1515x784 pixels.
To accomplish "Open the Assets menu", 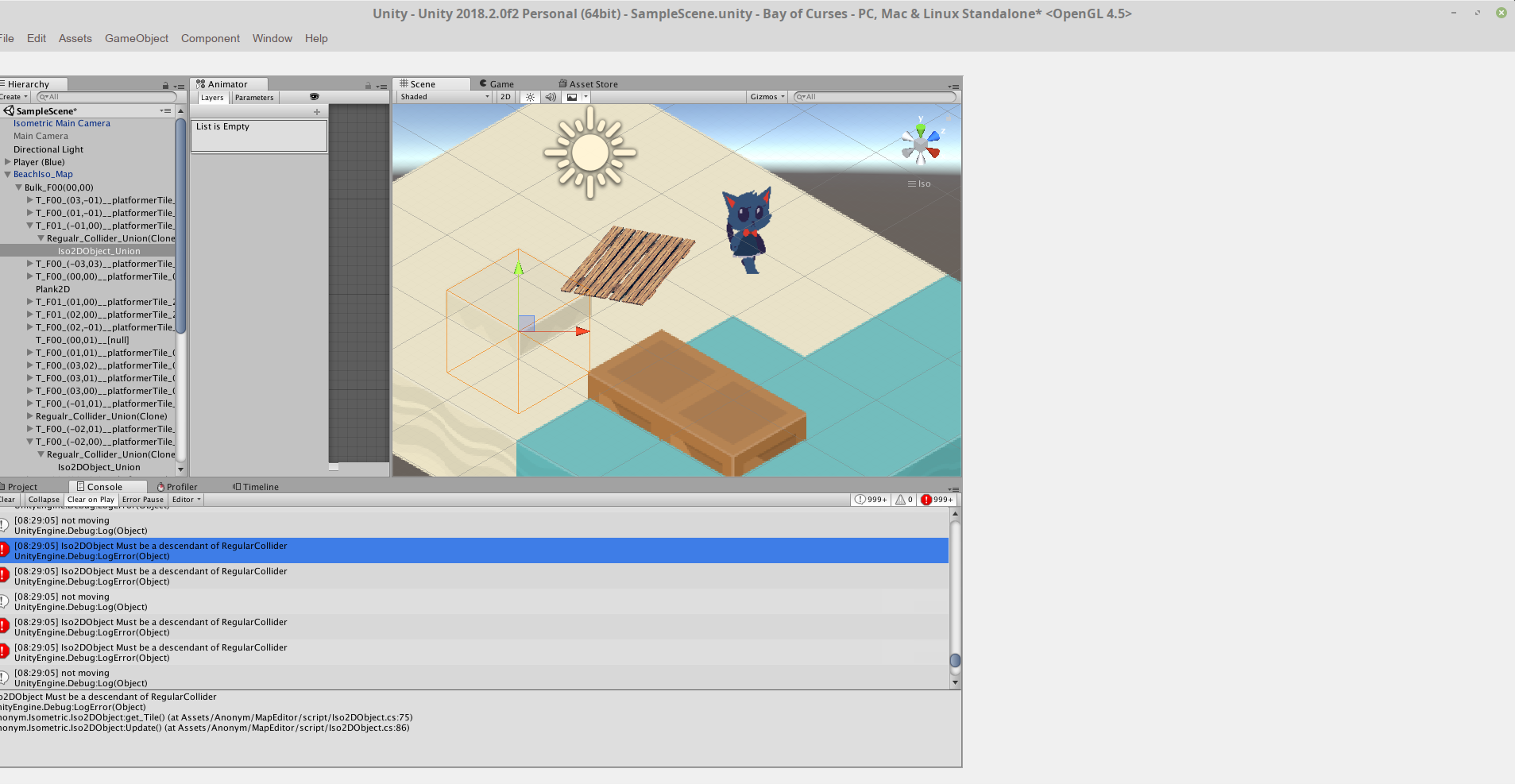I will click(x=75, y=38).
